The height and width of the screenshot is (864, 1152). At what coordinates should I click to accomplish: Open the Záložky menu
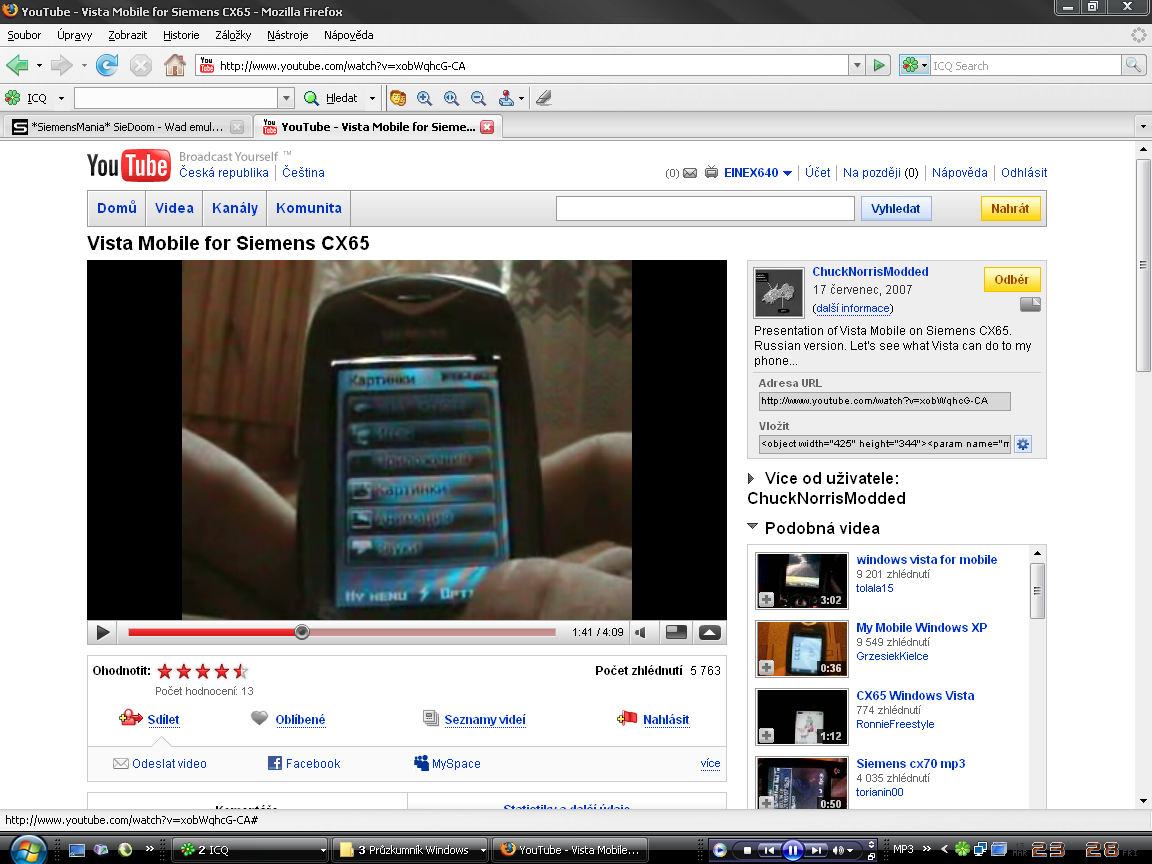pyautogui.click(x=233, y=35)
